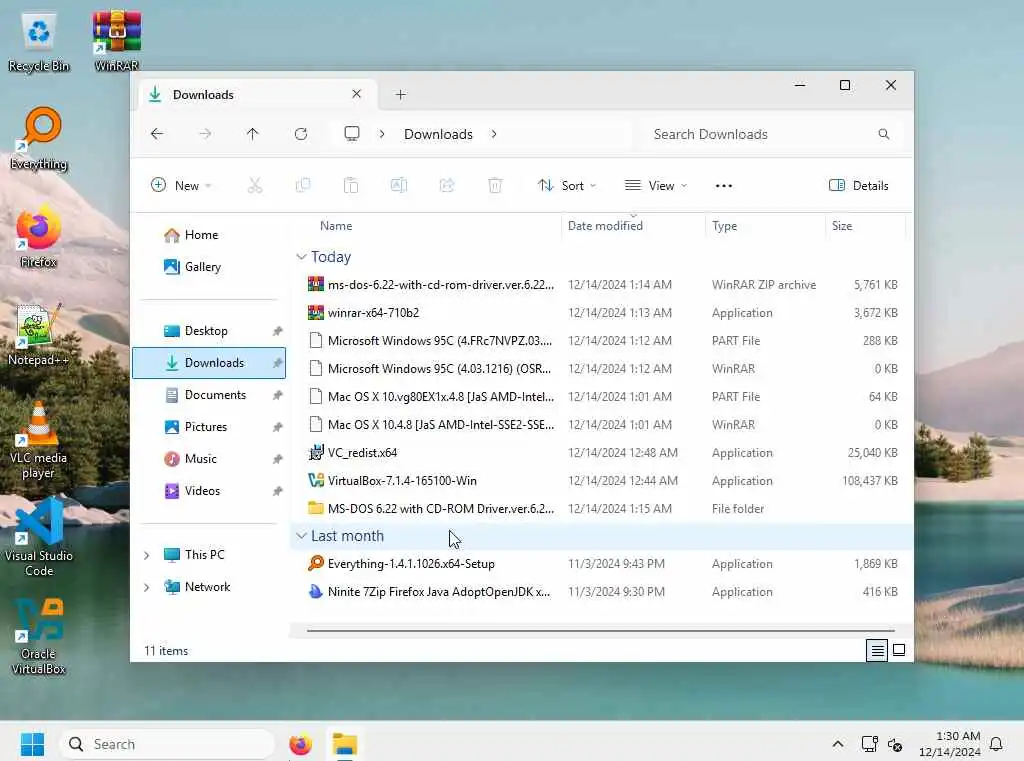Go forward in File Explorer
Image resolution: width=1024 pixels, height=761 pixels.
(x=205, y=134)
